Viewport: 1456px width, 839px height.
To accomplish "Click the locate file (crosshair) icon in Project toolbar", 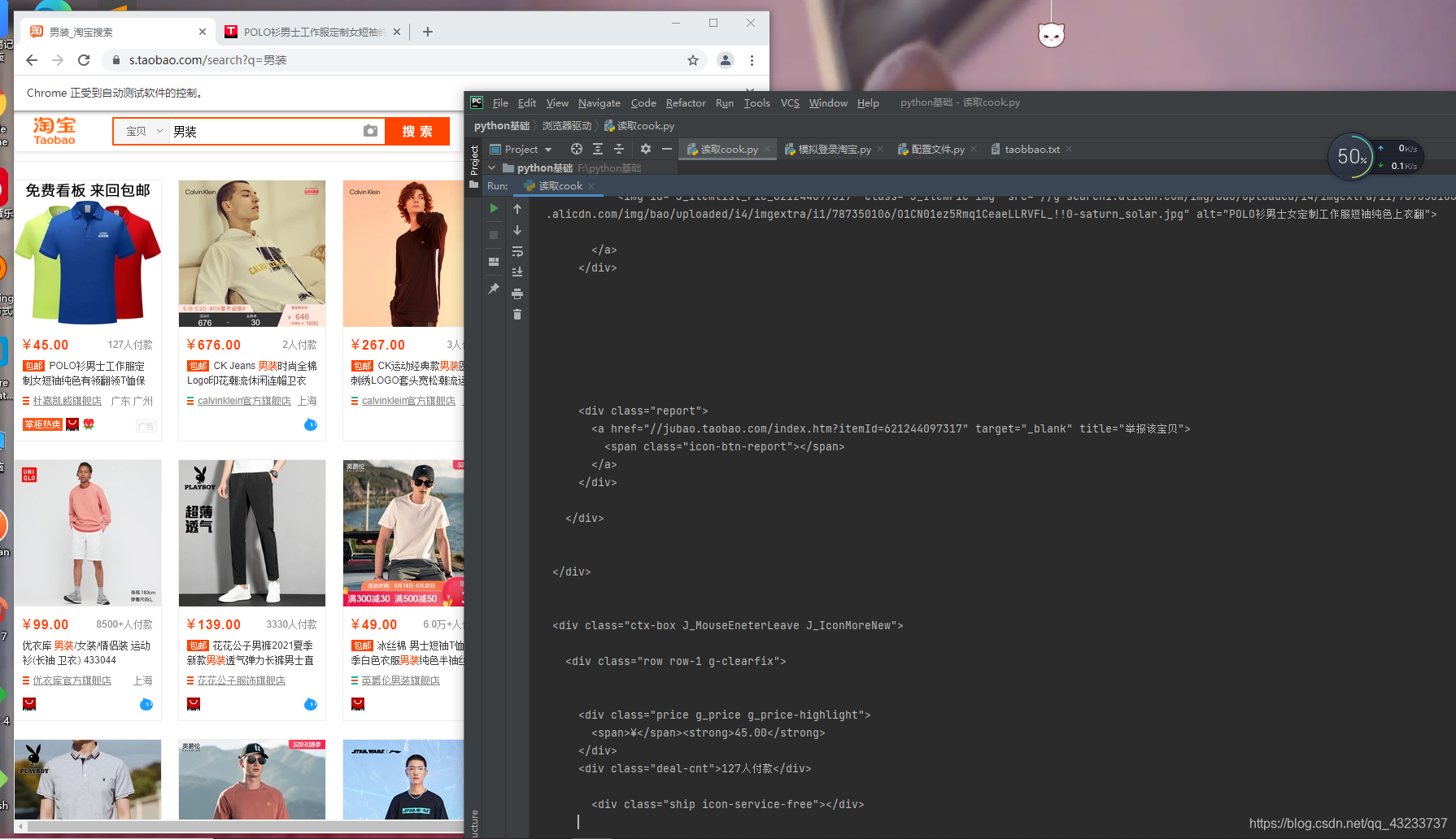I will [577, 149].
